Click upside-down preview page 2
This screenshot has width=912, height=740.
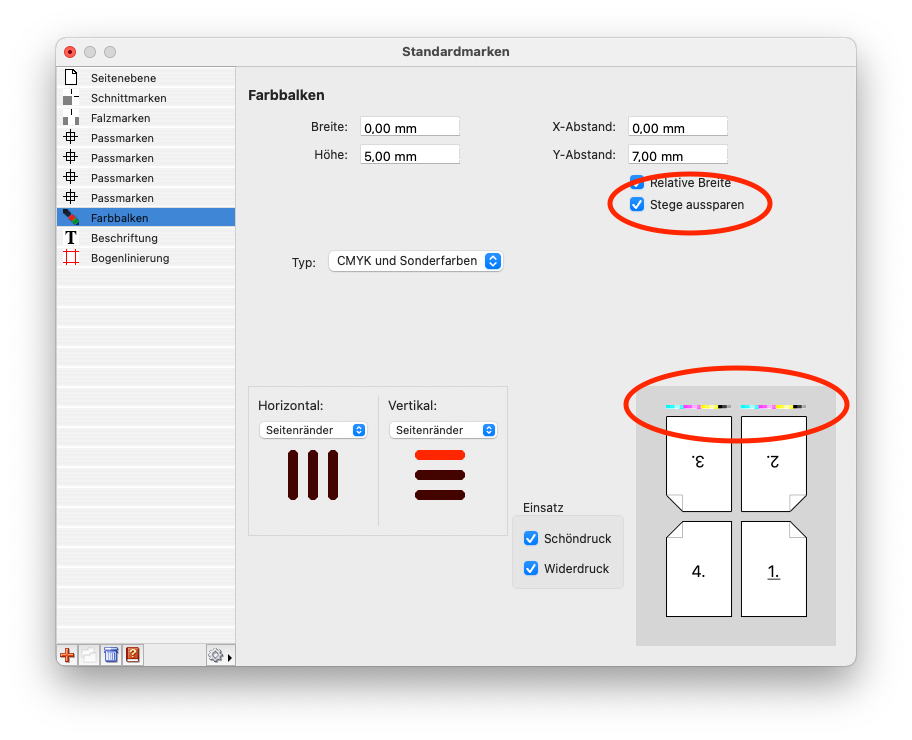coord(774,464)
